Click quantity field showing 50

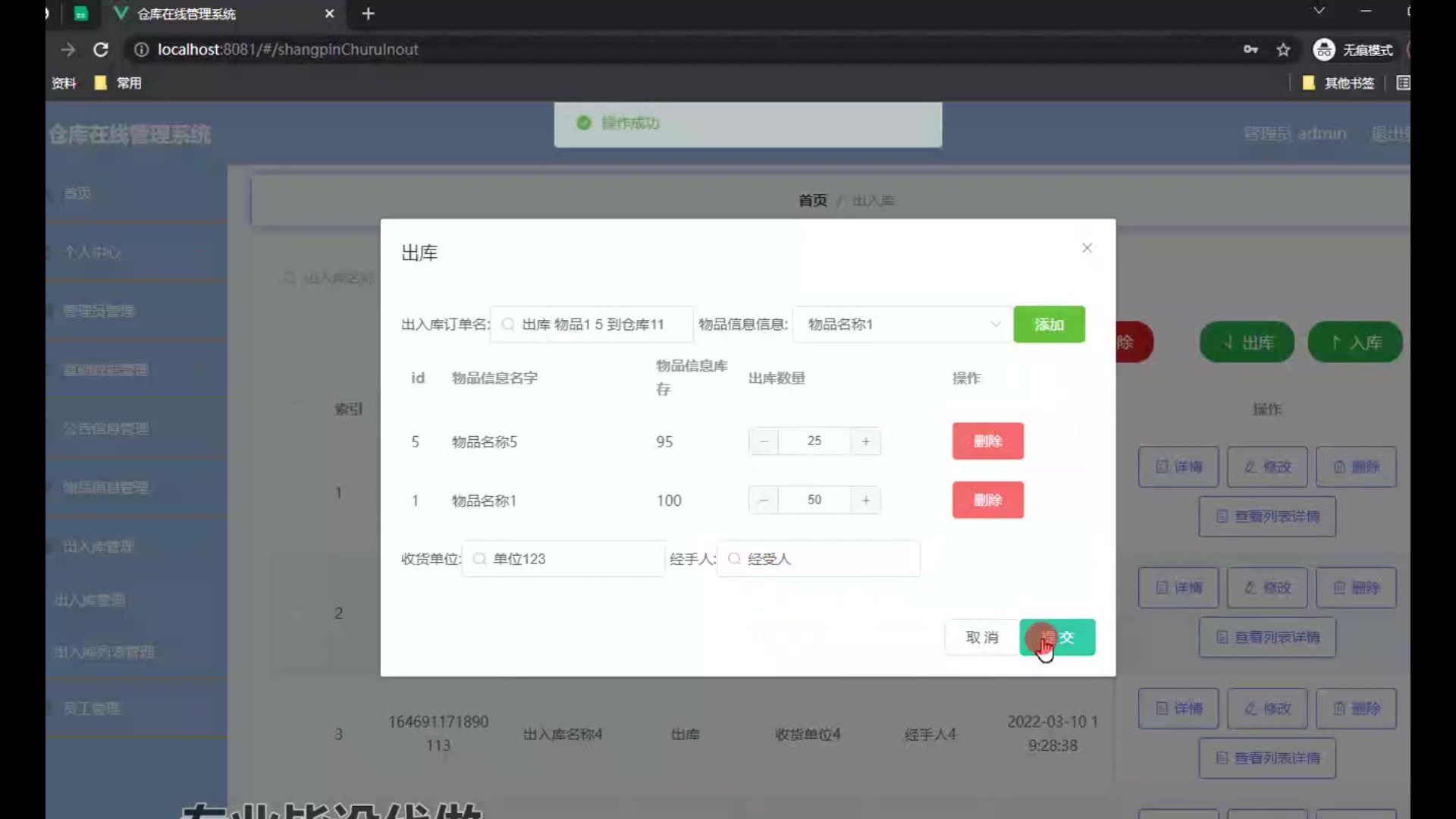(x=814, y=500)
